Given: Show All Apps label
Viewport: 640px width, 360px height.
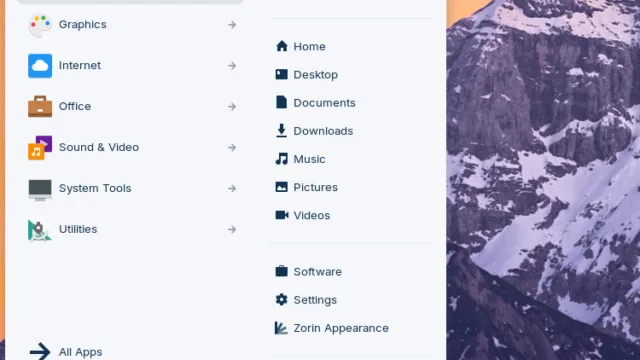Looking at the screenshot, I should (80, 352).
